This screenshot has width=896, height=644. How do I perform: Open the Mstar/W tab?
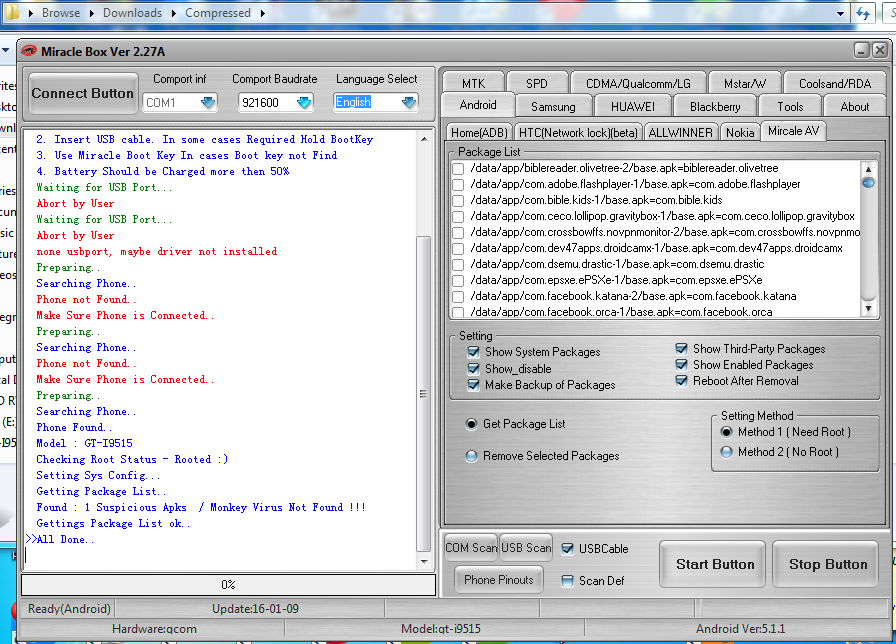pyautogui.click(x=745, y=83)
